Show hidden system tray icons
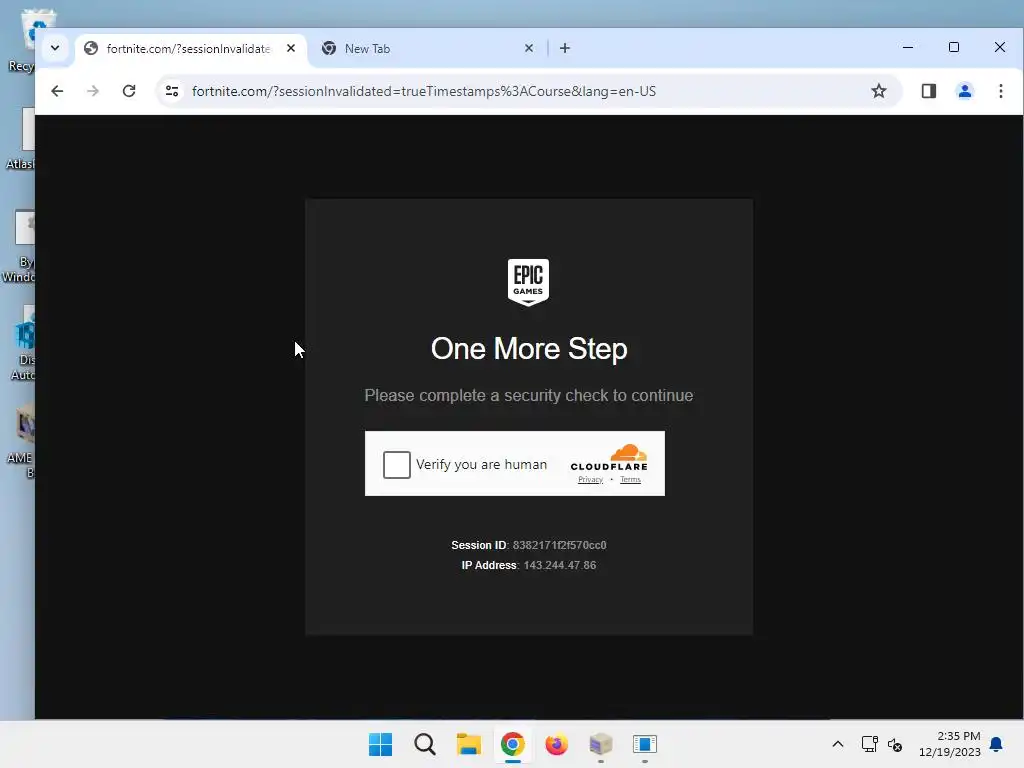Screen dimensions: 1024x768 (838, 744)
